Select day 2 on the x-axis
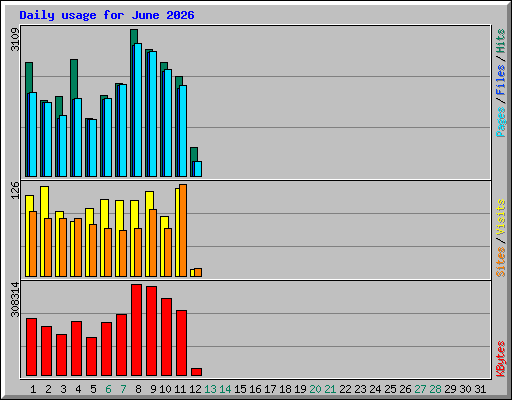512x400 pixels. click(48, 389)
